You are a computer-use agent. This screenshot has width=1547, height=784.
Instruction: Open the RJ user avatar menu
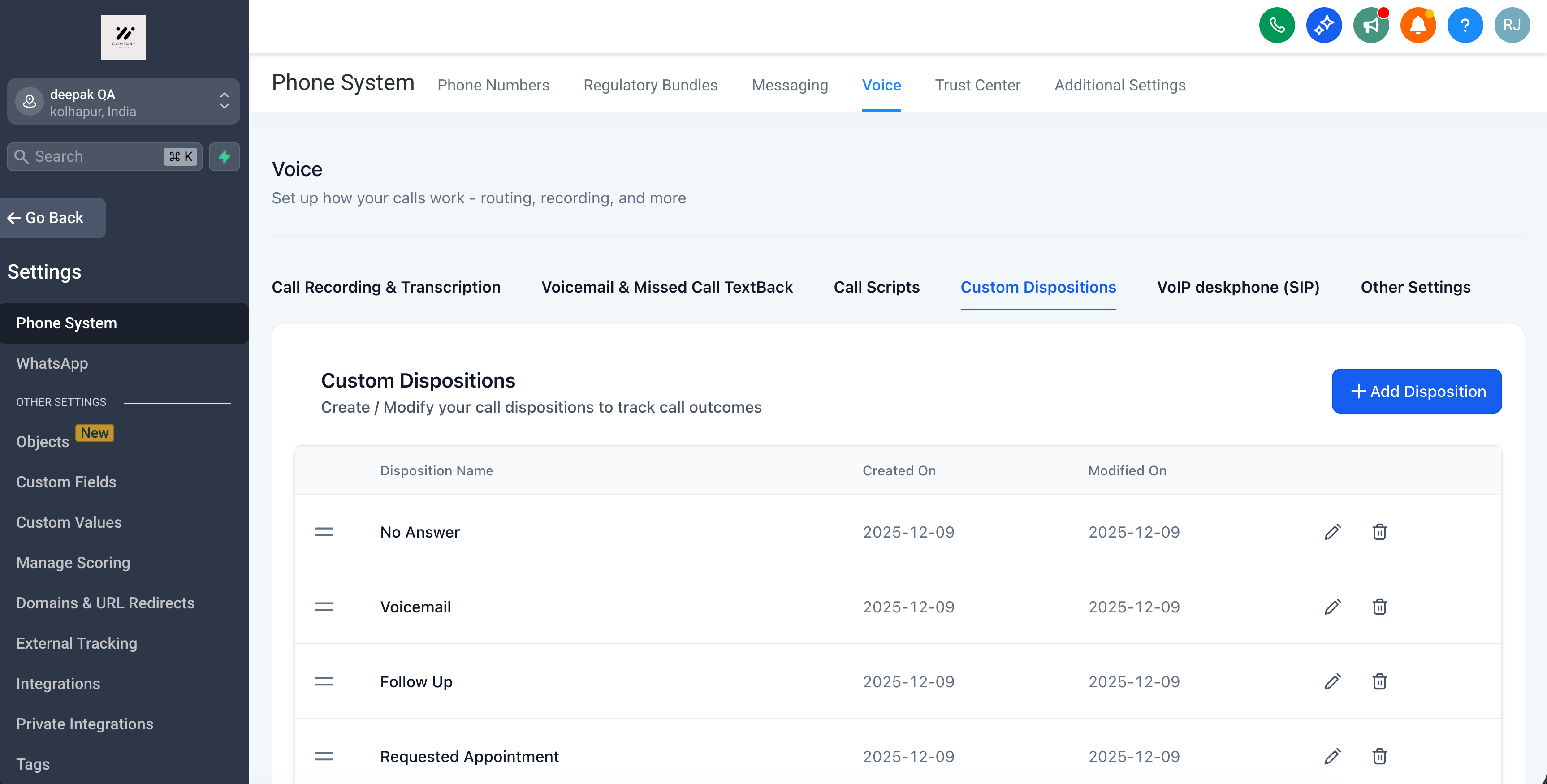pos(1512,25)
